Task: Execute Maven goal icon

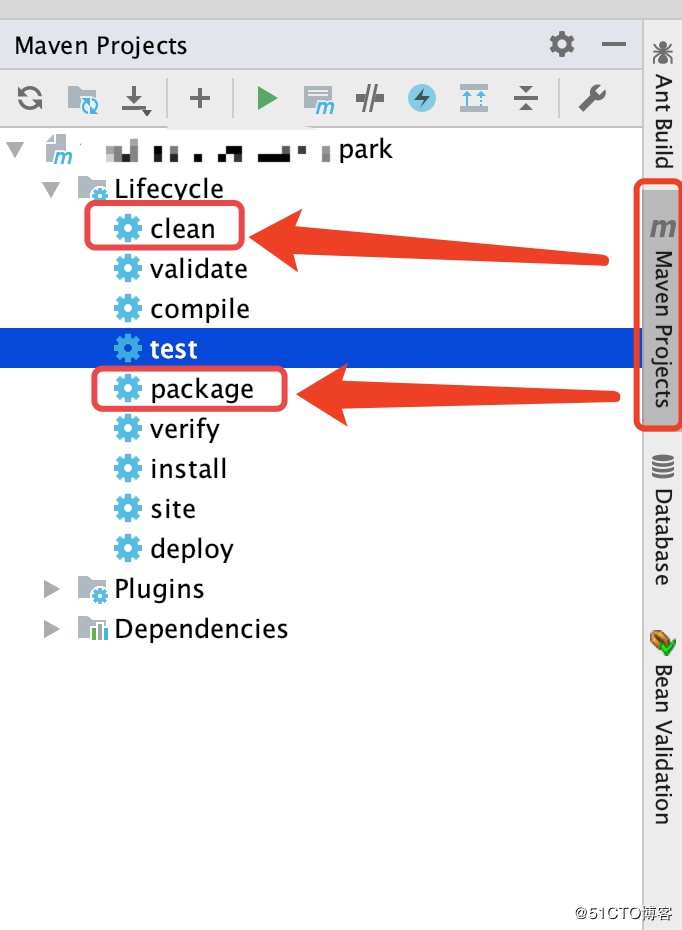Action: click(318, 99)
